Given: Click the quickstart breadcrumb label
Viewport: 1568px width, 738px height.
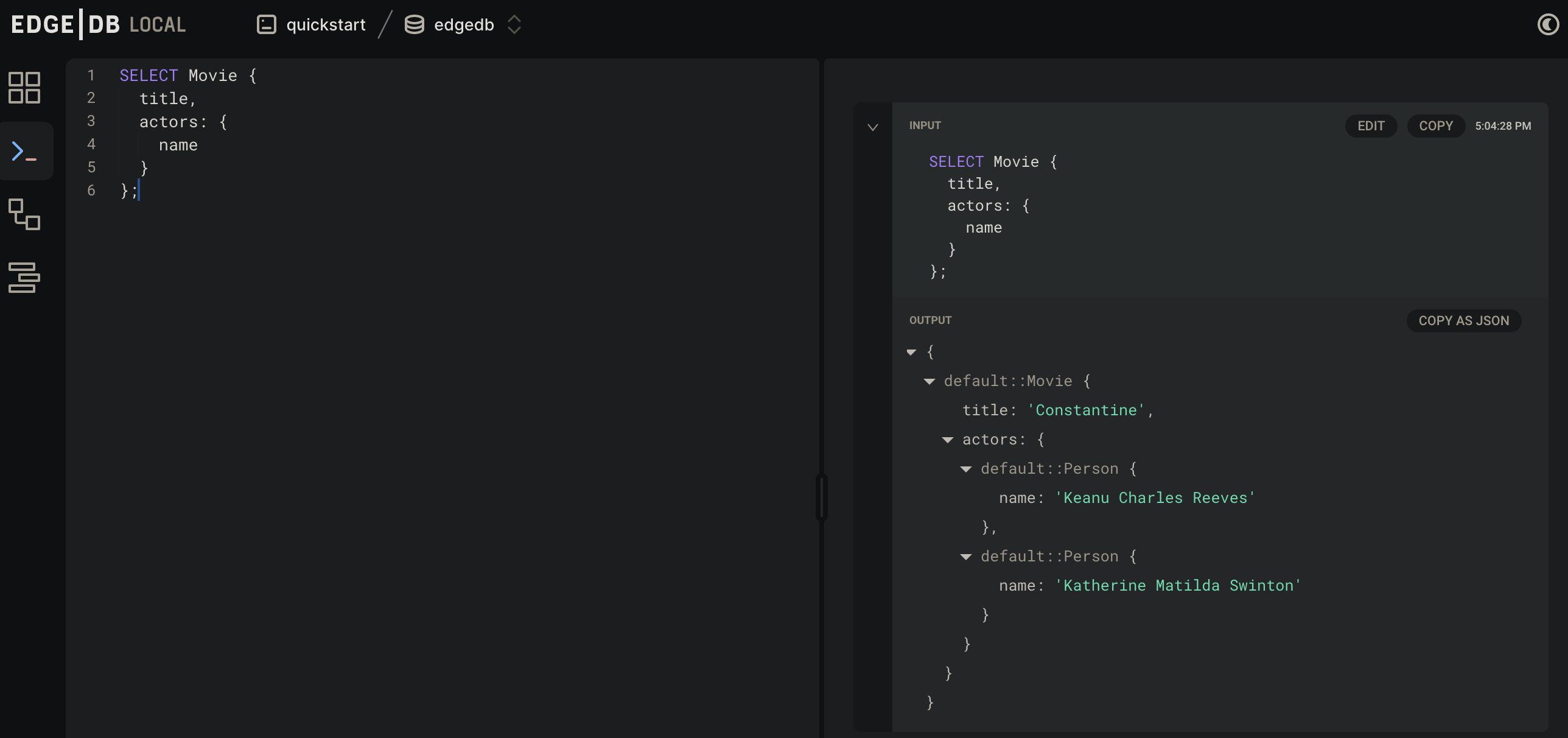Looking at the screenshot, I should coord(326,25).
